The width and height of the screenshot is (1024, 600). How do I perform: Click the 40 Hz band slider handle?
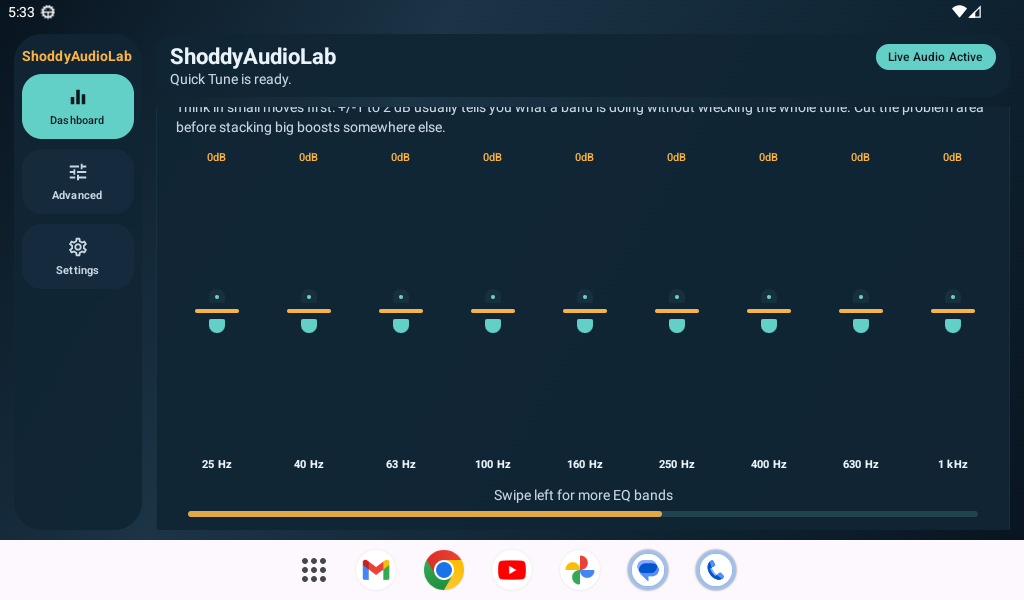(309, 311)
